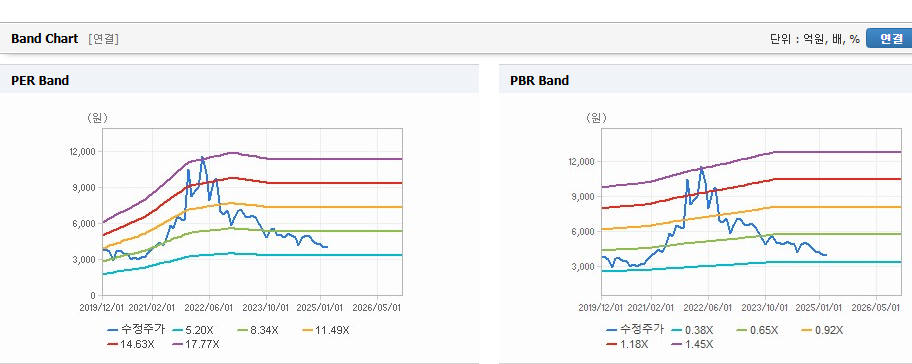Click the 12,000 y-axis label in PER chart
Viewport: 912px width, 364px height.
click(x=84, y=152)
